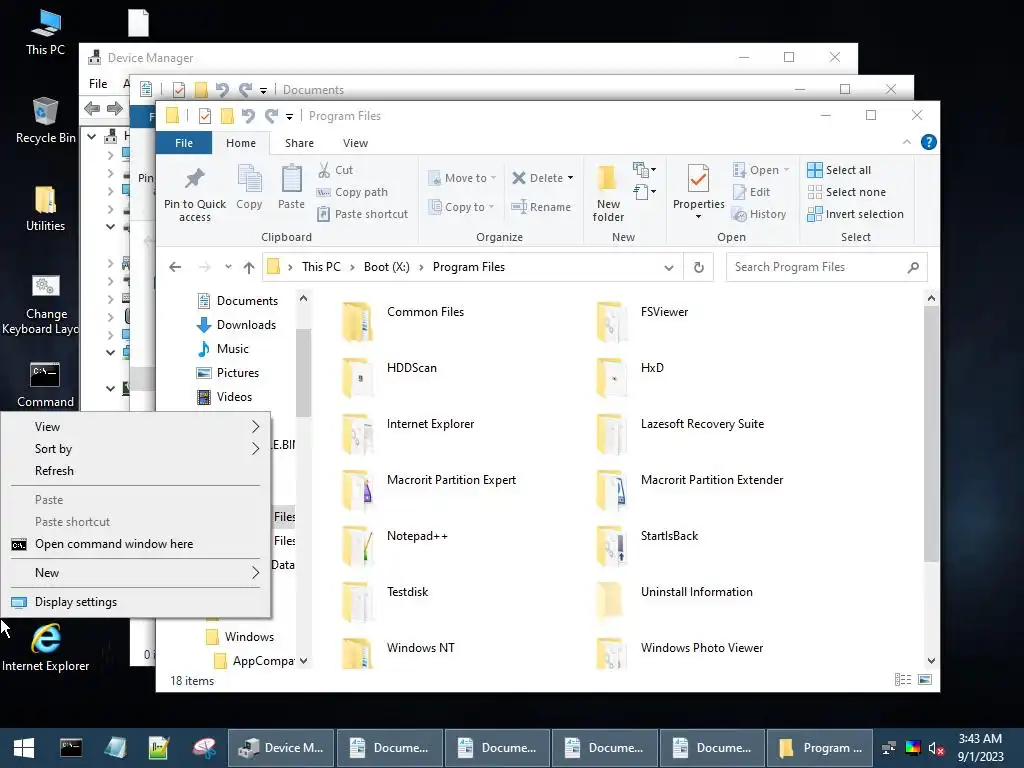Screen dimensions: 1024x768
Task: Open View submenu in context menu
Action: (x=136, y=426)
